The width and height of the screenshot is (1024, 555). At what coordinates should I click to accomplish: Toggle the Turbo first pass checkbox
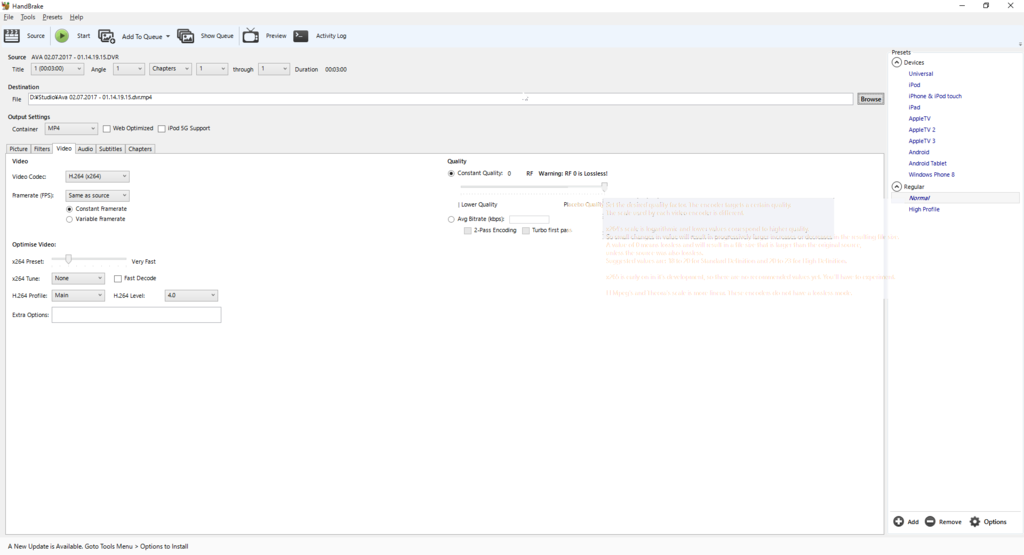[526, 230]
